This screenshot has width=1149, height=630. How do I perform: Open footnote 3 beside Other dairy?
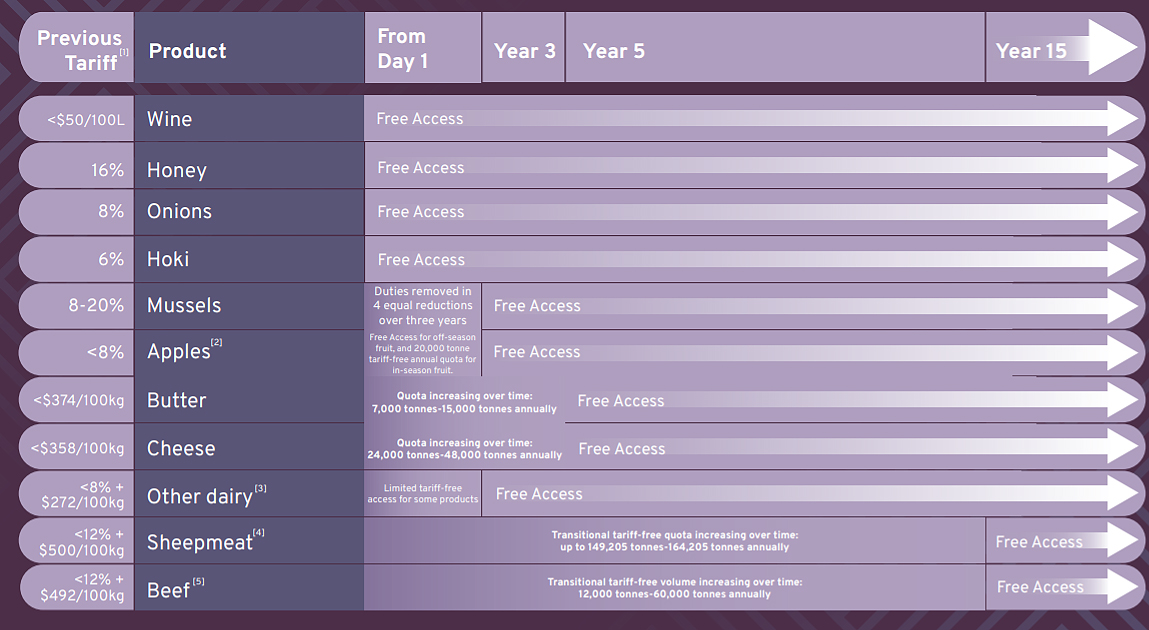tap(260, 488)
